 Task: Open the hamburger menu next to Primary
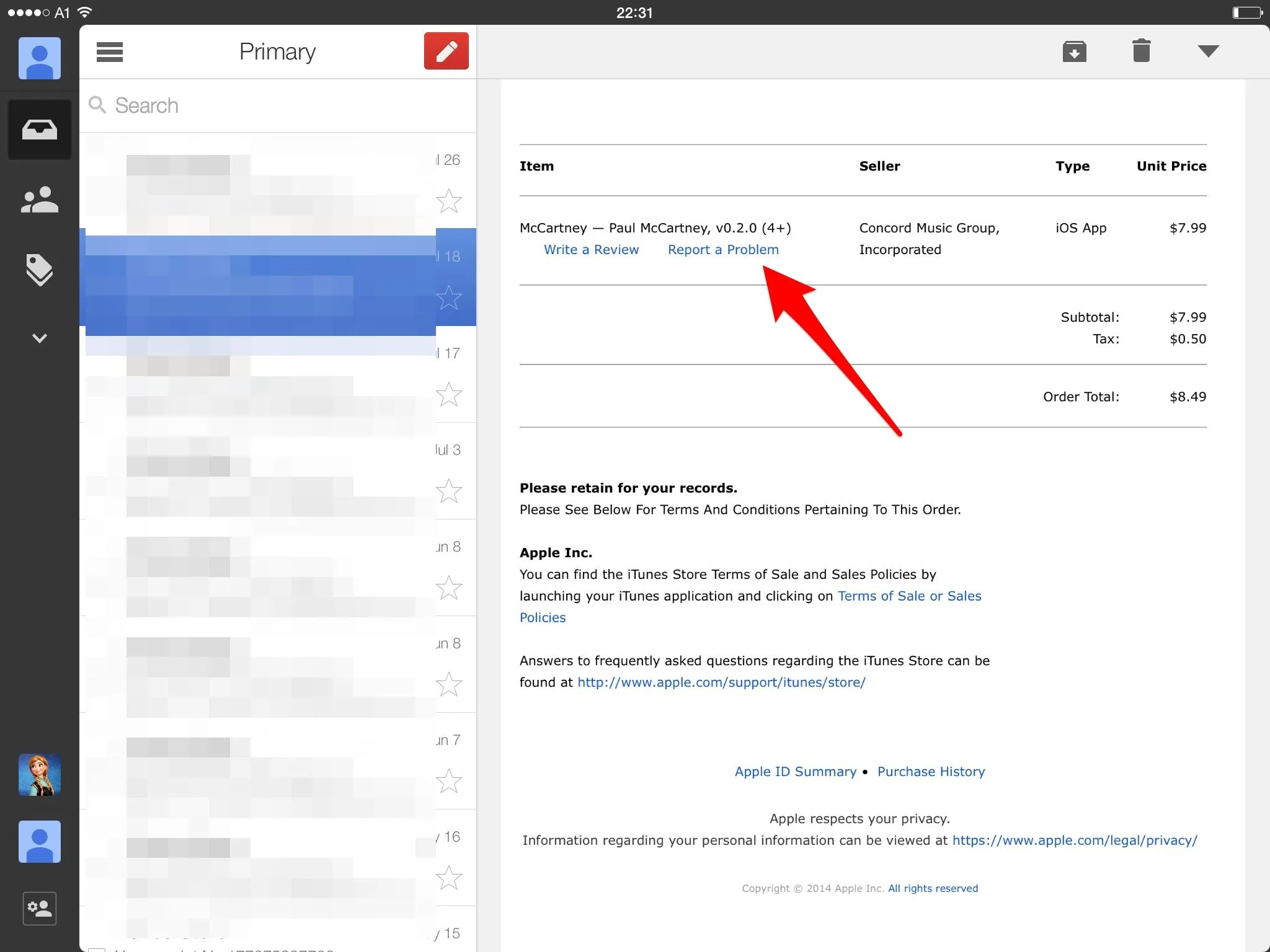click(x=110, y=52)
